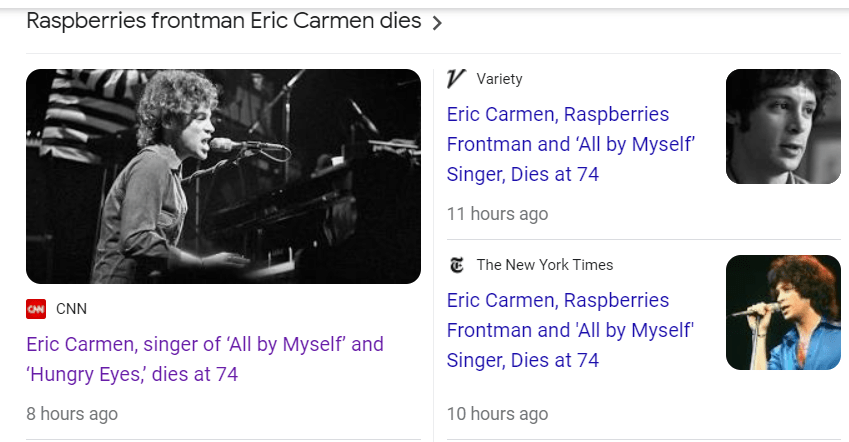The height and width of the screenshot is (442, 849).
Task: Click the '10 hours ago' timestamp
Action: click(497, 414)
